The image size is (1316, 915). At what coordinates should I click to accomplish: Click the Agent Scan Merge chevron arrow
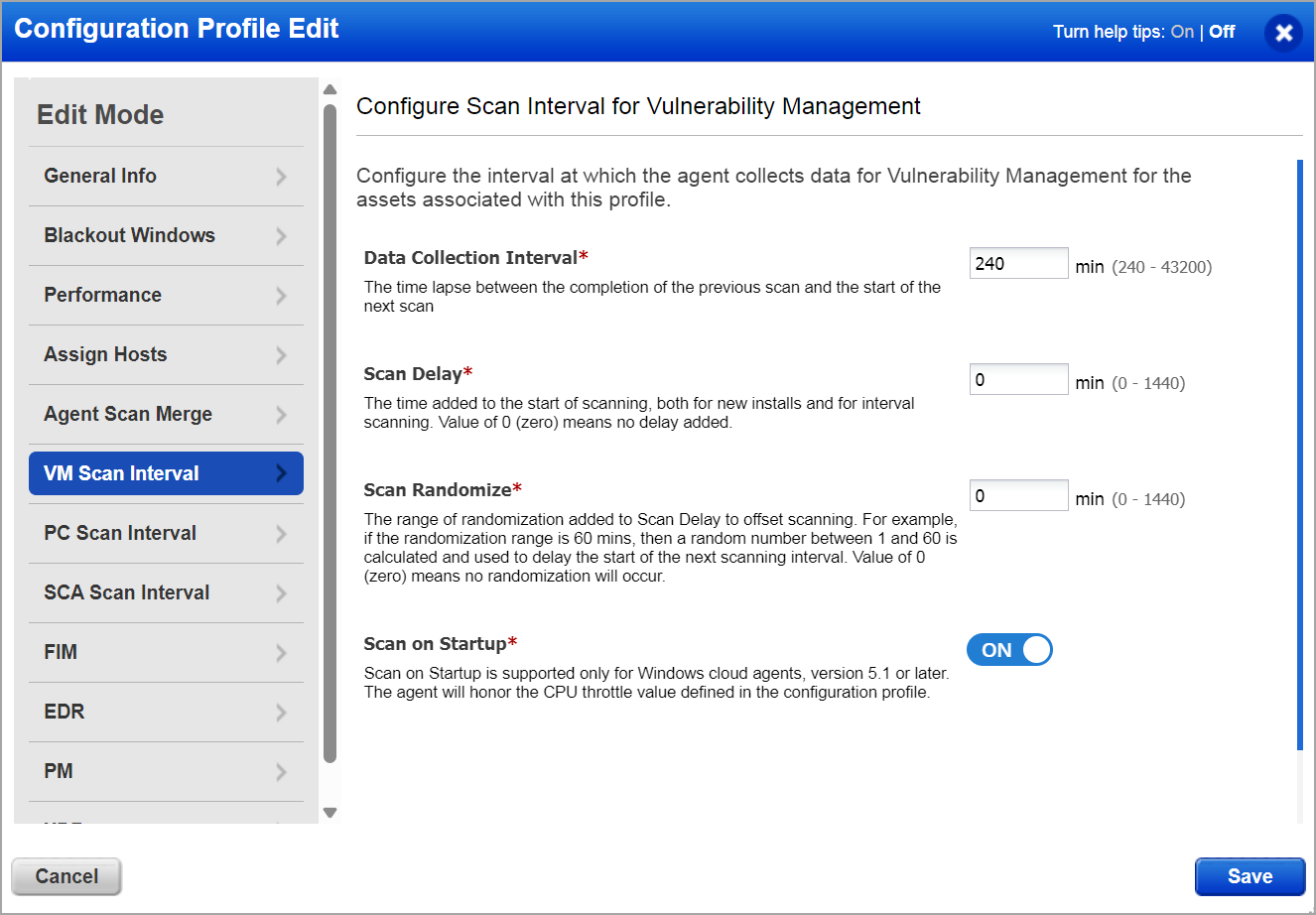tap(281, 415)
